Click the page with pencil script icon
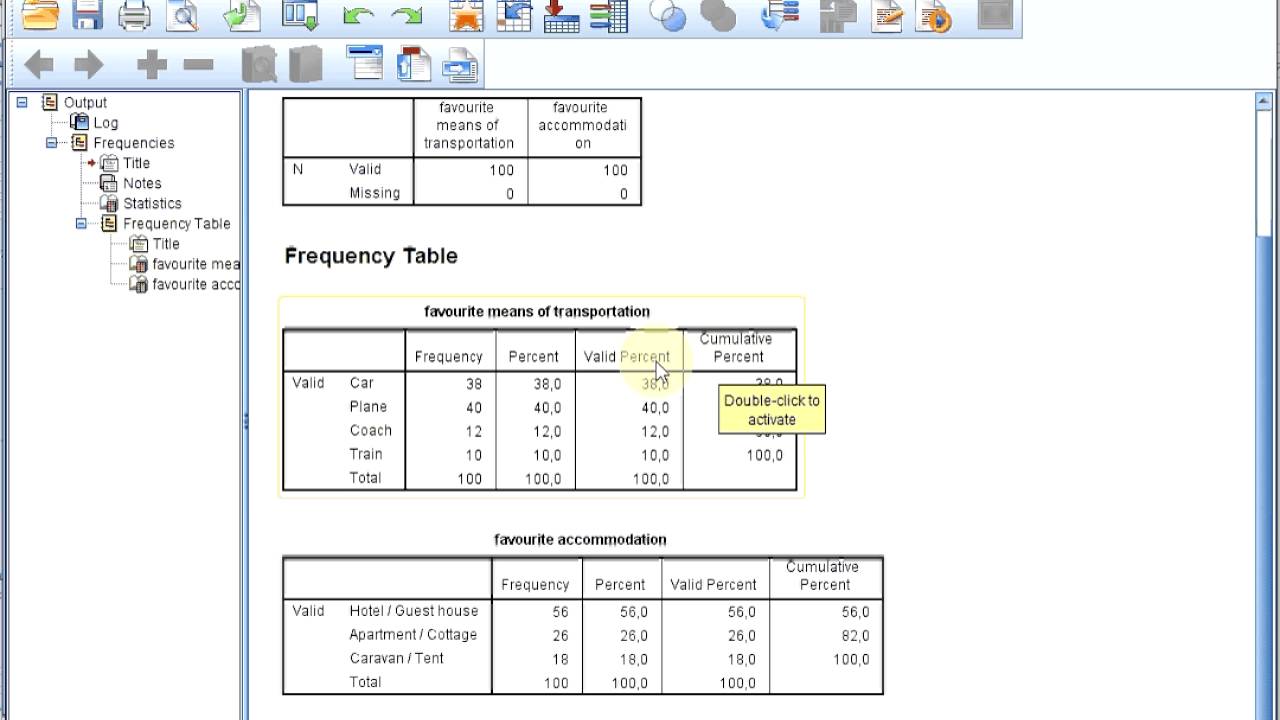 click(x=887, y=14)
